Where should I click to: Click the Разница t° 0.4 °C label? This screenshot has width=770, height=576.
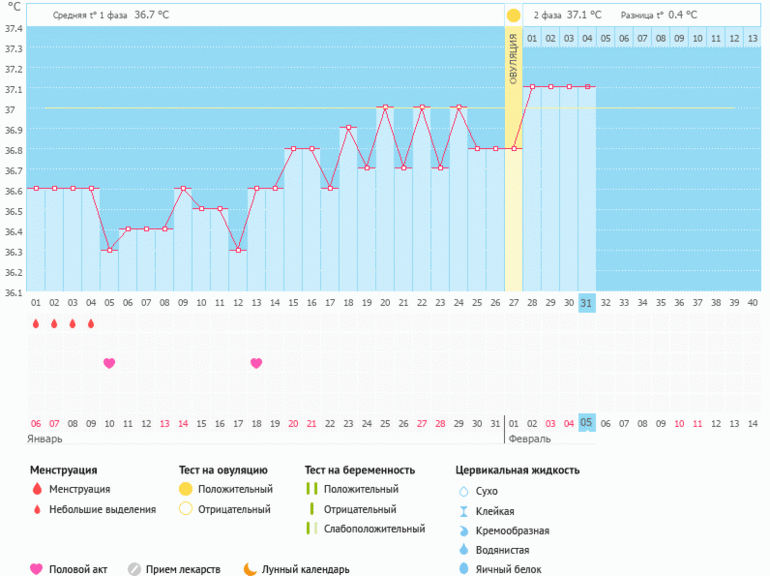[660, 16]
